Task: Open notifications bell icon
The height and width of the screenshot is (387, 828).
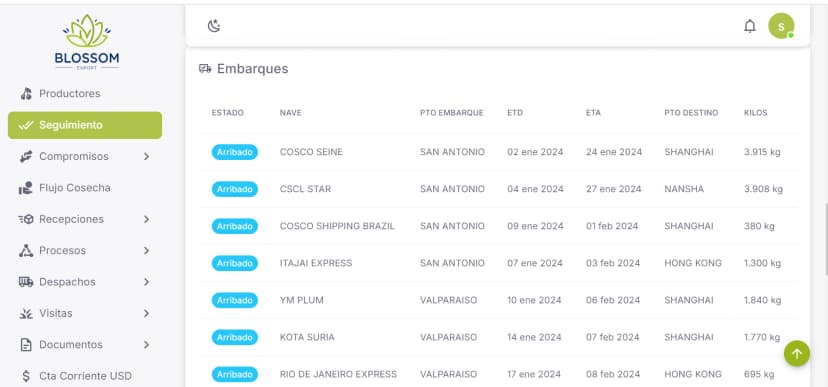Action: (x=750, y=26)
